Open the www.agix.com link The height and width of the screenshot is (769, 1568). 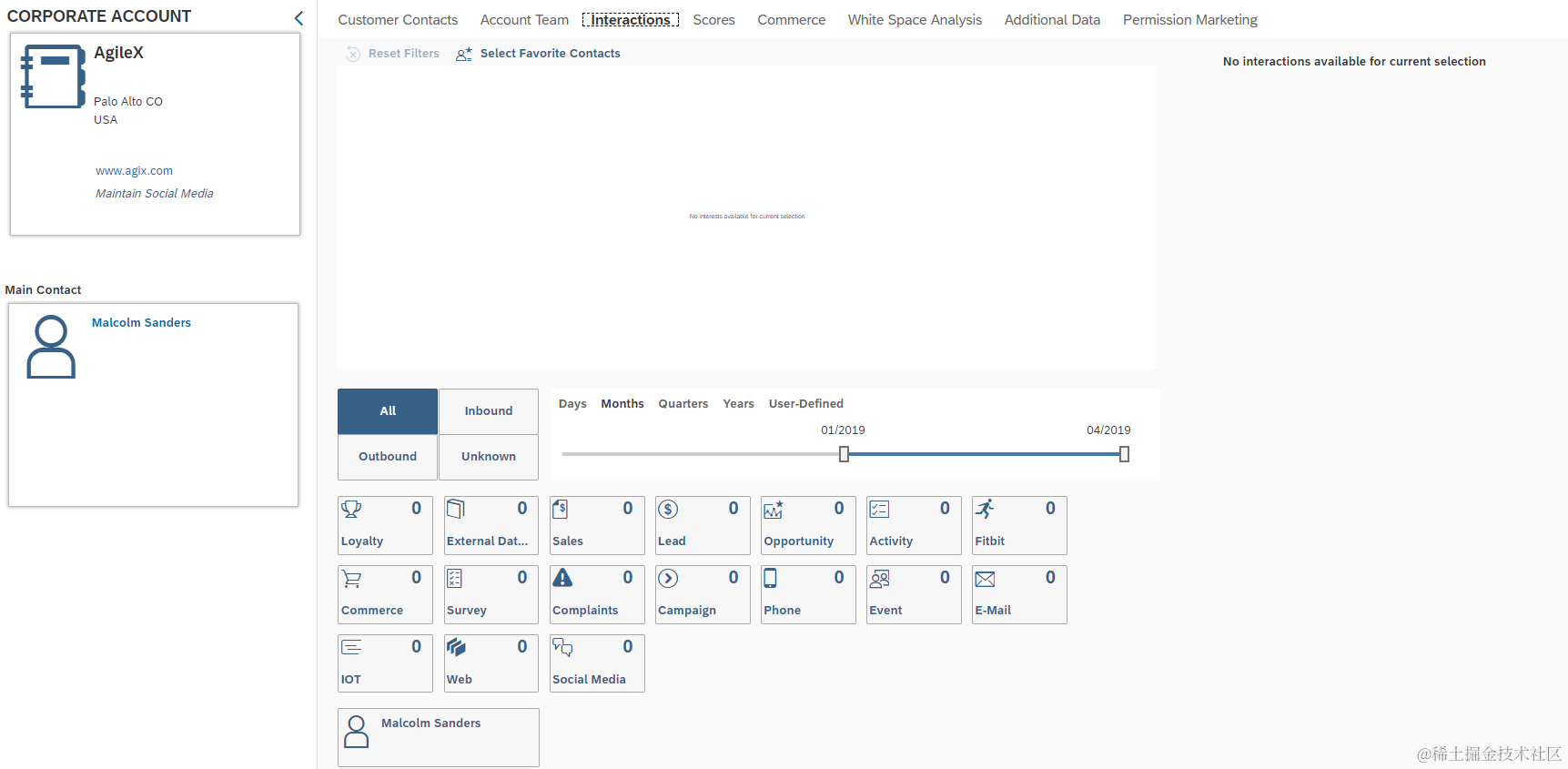pyautogui.click(x=134, y=171)
